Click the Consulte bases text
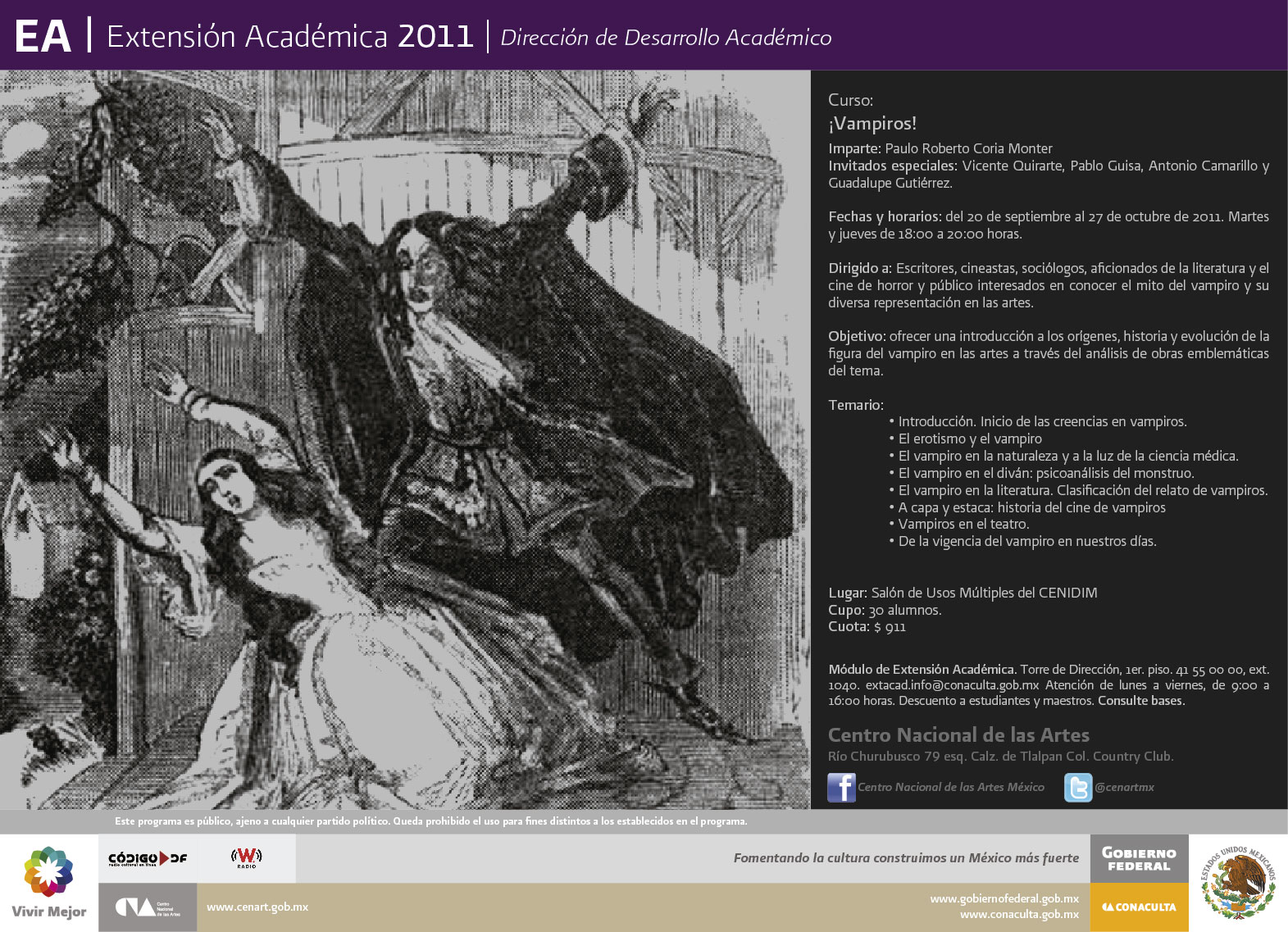The width and height of the screenshot is (1288, 932). point(1141,701)
